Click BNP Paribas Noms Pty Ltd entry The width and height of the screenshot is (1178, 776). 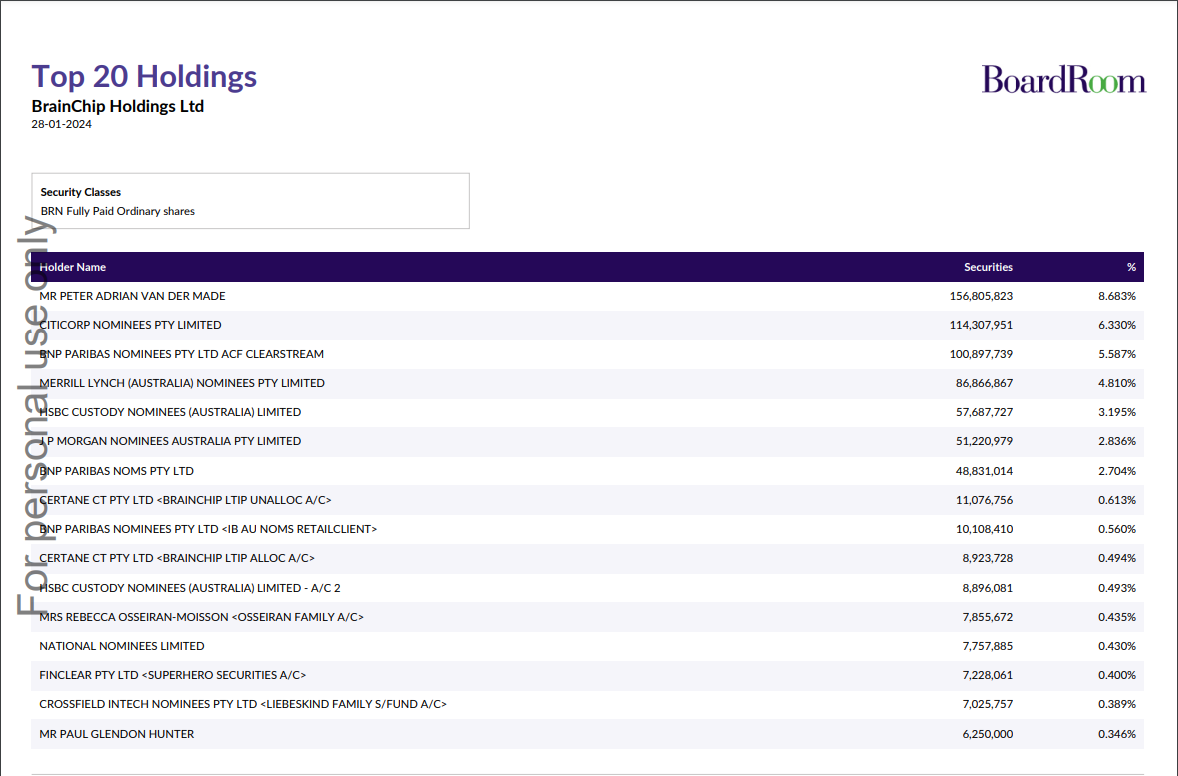point(116,471)
